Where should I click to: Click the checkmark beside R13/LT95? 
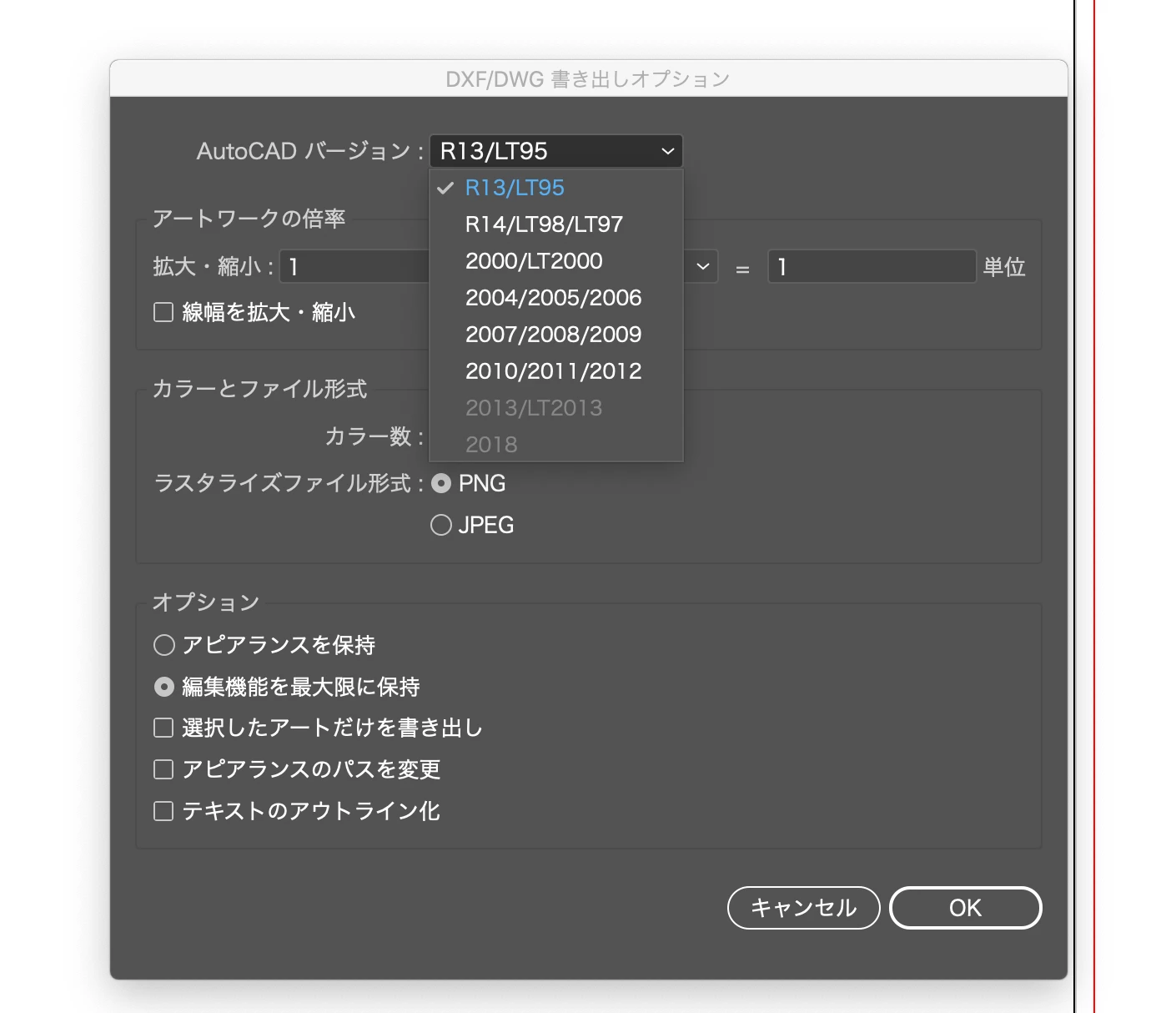pyautogui.click(x=445, y=189)
